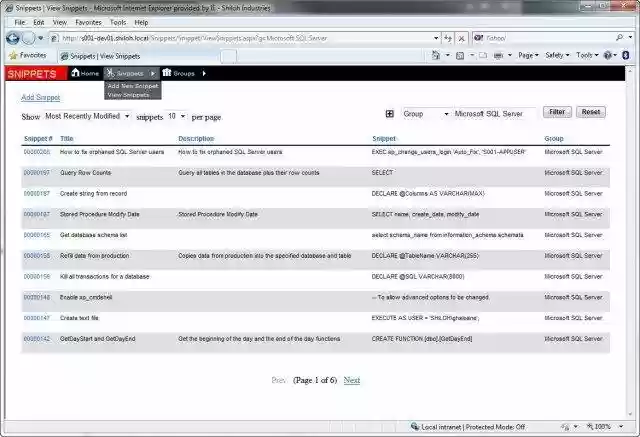Open snippet number link for 'Enable xp_cmdshell'

(37, 297)
